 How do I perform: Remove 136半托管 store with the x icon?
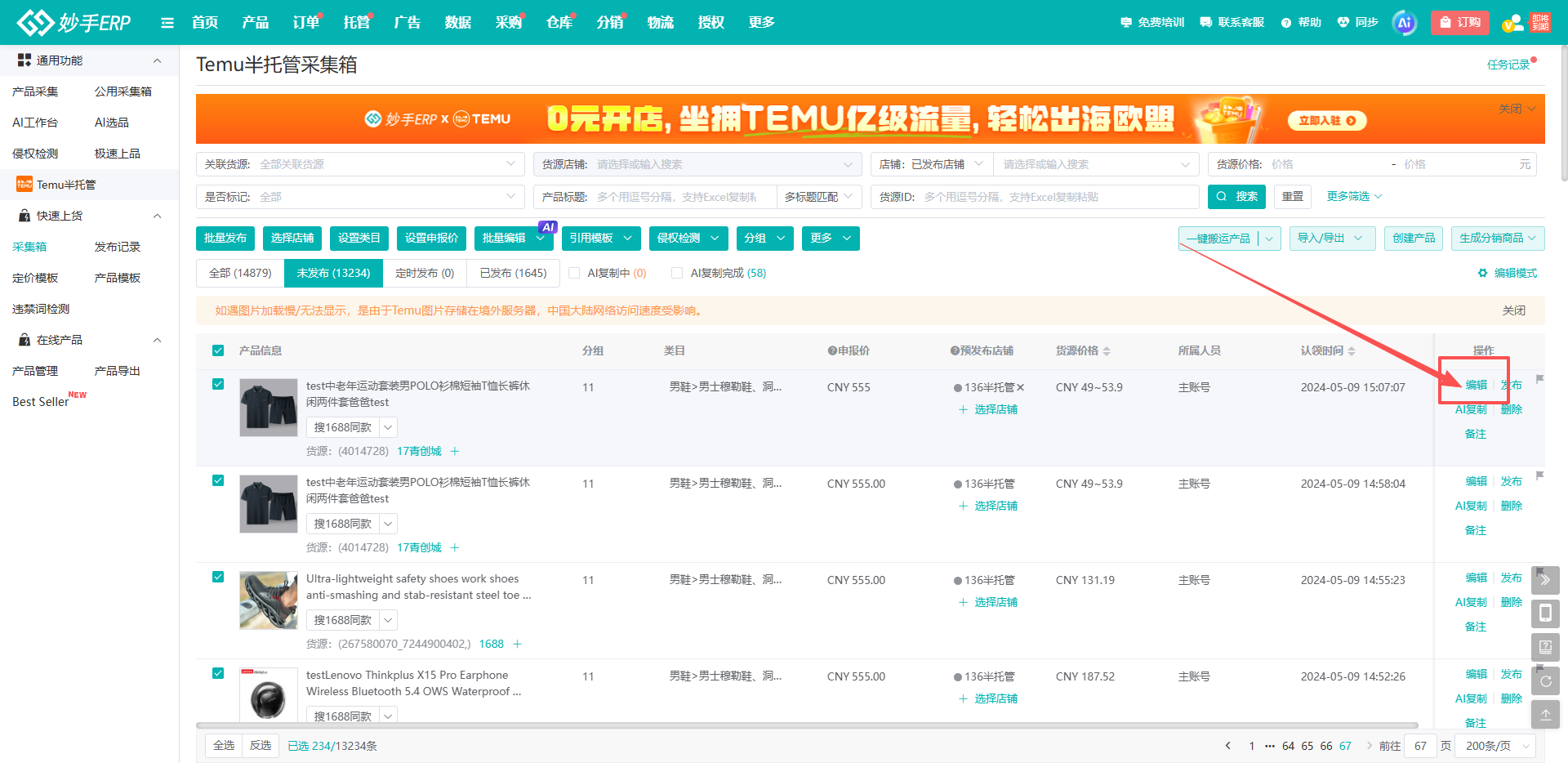point(1020,387)
